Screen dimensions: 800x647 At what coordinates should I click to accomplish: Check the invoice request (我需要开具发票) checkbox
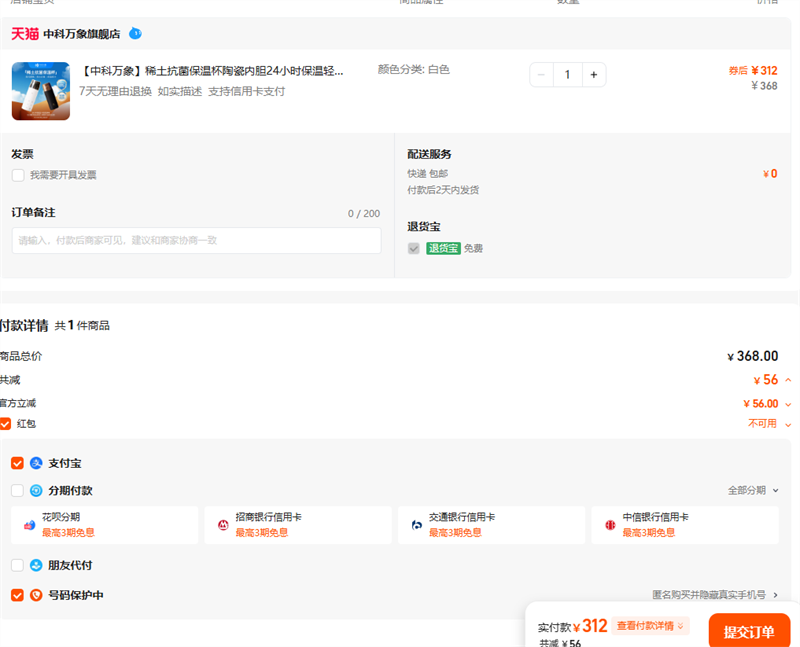click(18, 175)
